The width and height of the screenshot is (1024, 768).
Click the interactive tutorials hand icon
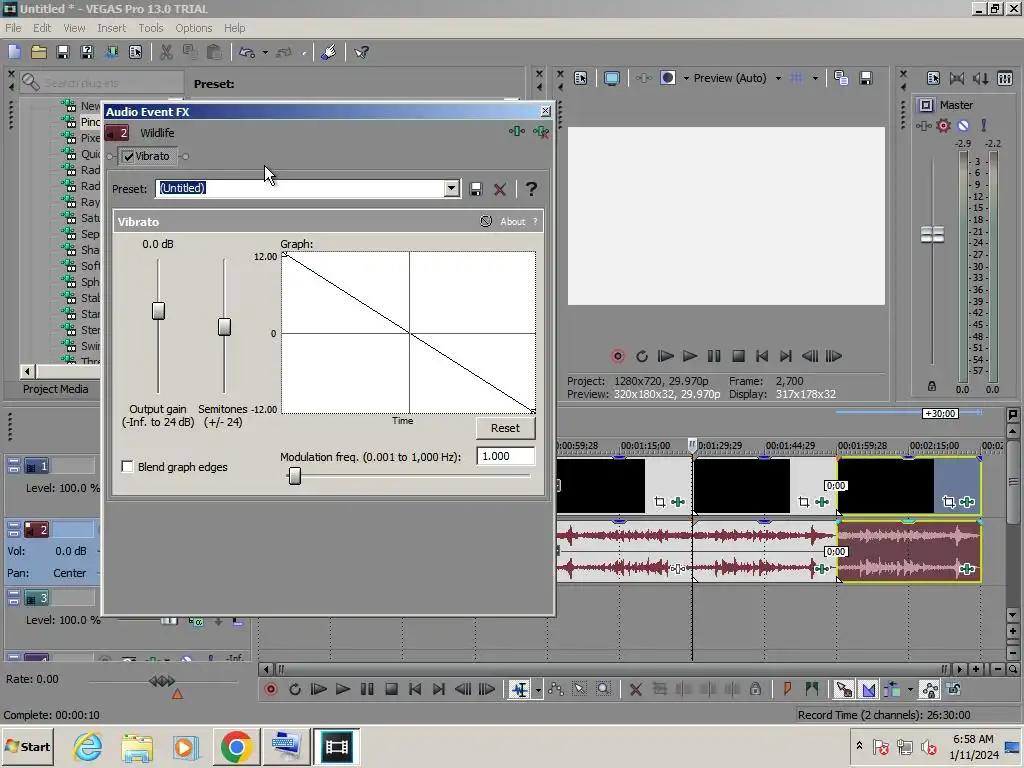coord(328,52)
